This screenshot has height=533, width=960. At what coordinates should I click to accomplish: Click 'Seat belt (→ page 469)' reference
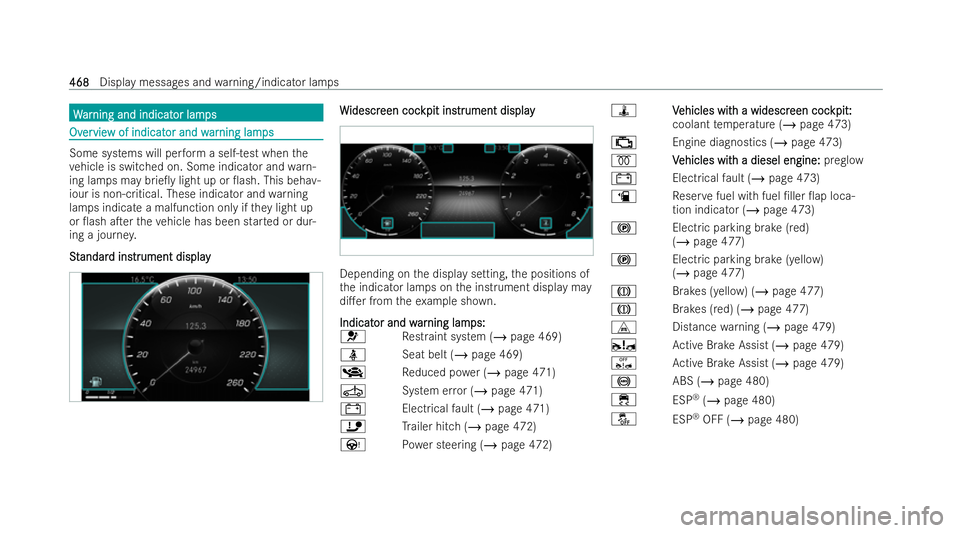[462, 354]
